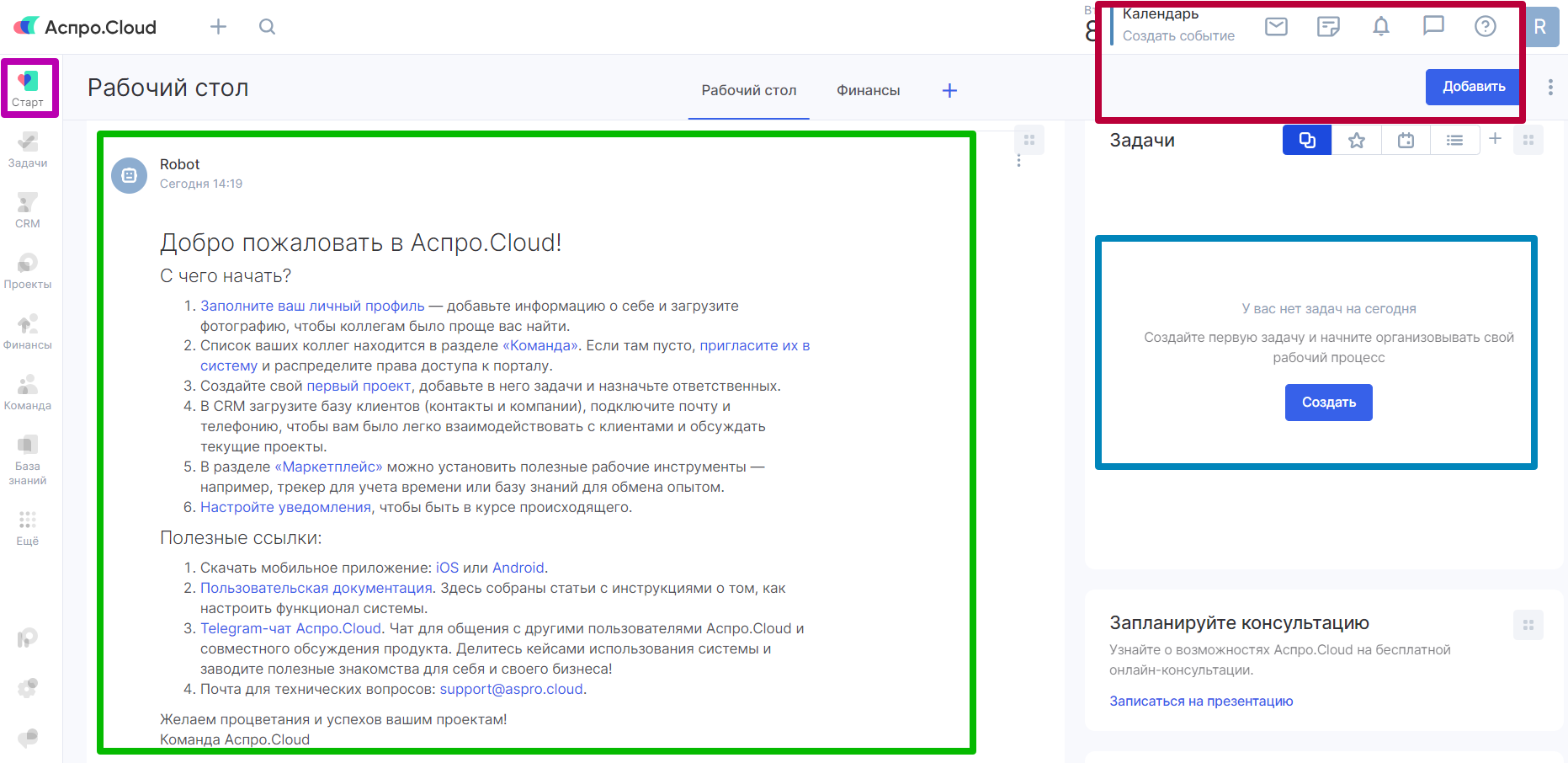This screenshot has width=1568, height=763.
Task: Open the Android app download link
Action: point(518,568)
